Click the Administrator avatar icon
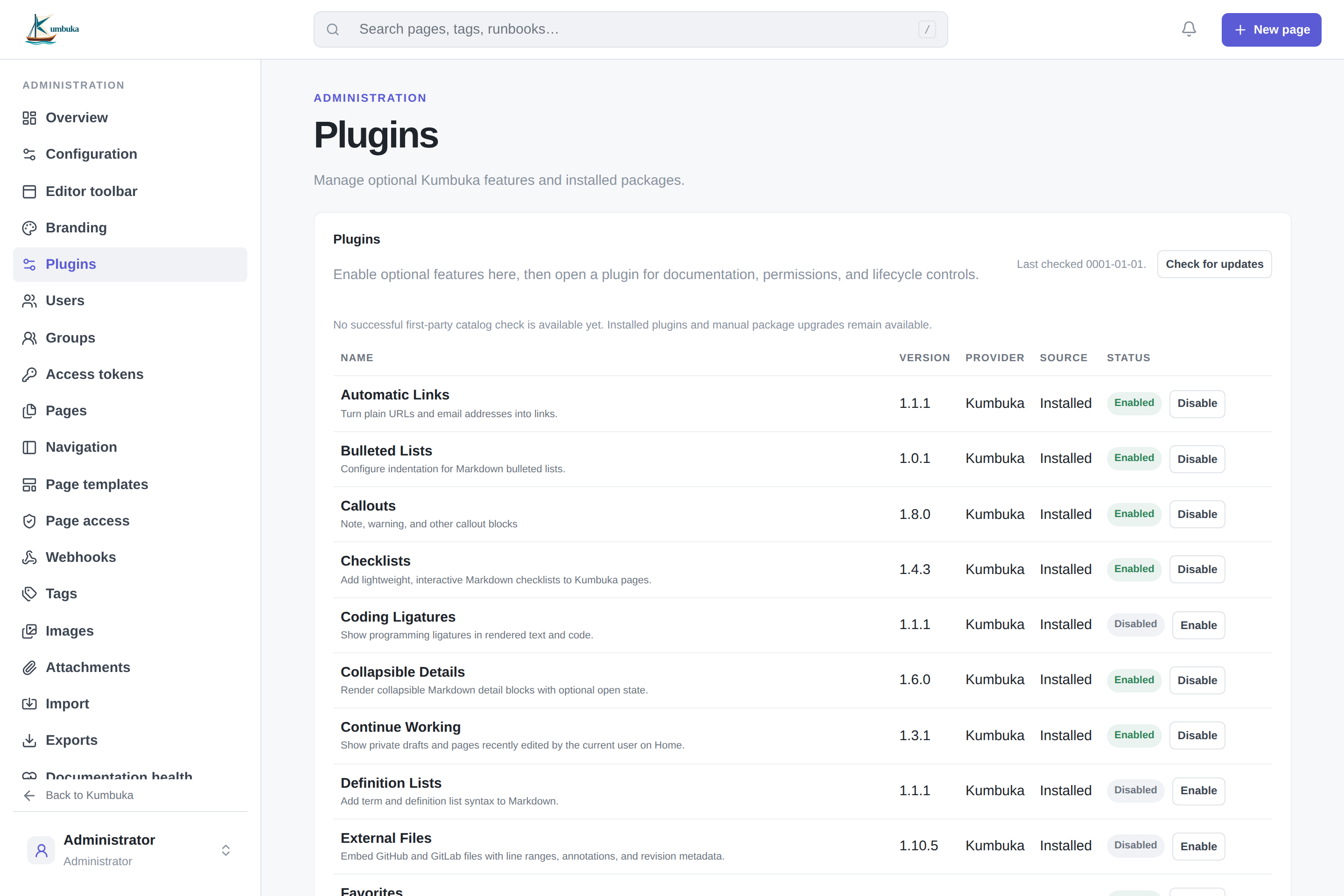 tap(41, 850)
